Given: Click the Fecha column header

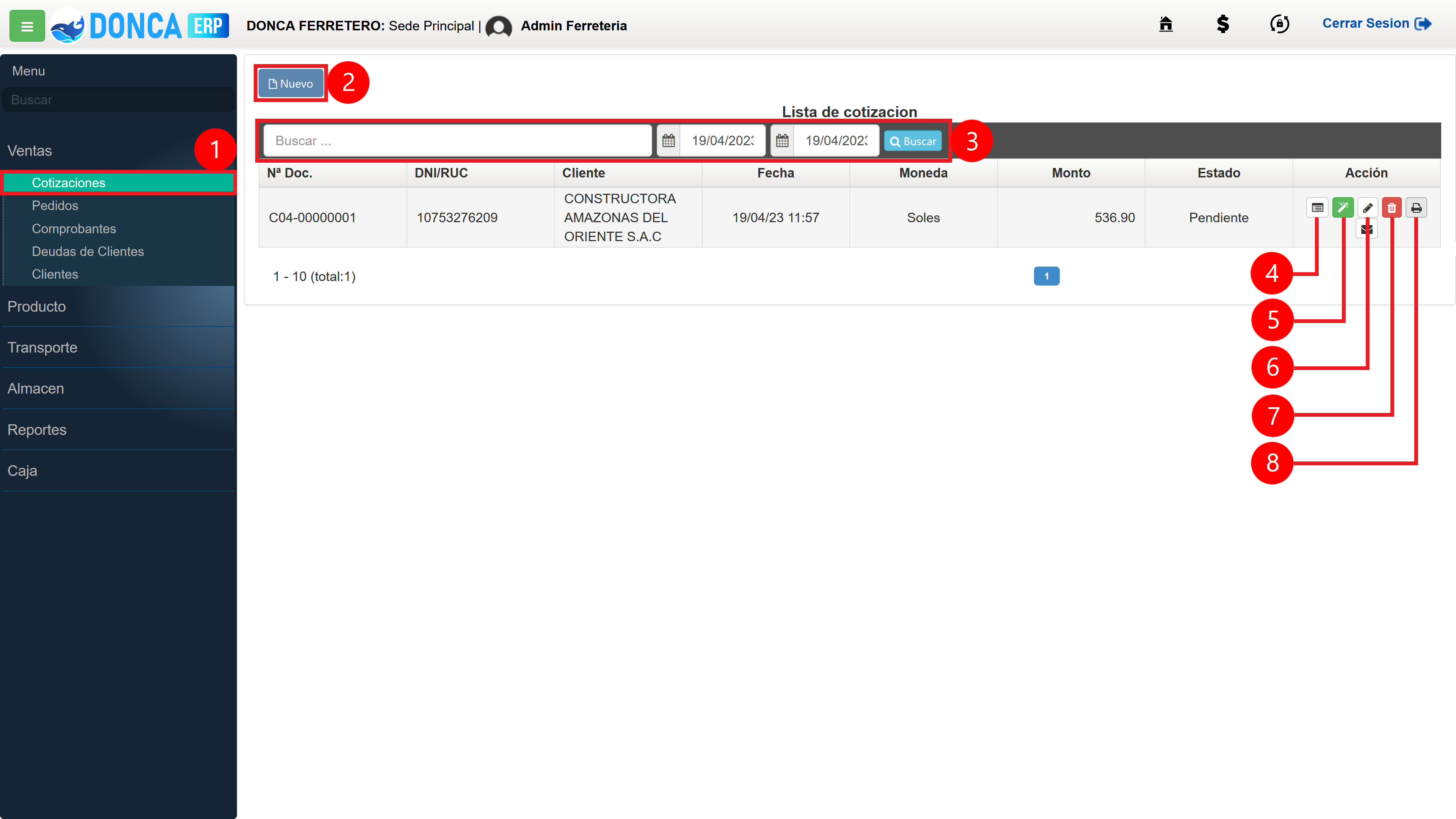Looking at the screenshot, I should [775, 173].
